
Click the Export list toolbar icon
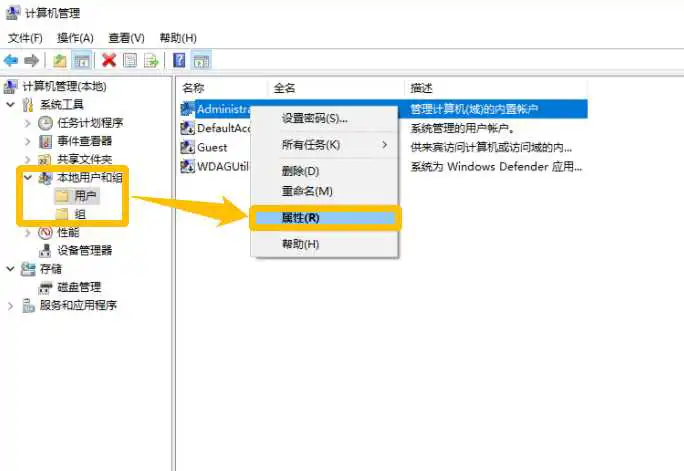(x=151, y=61)
